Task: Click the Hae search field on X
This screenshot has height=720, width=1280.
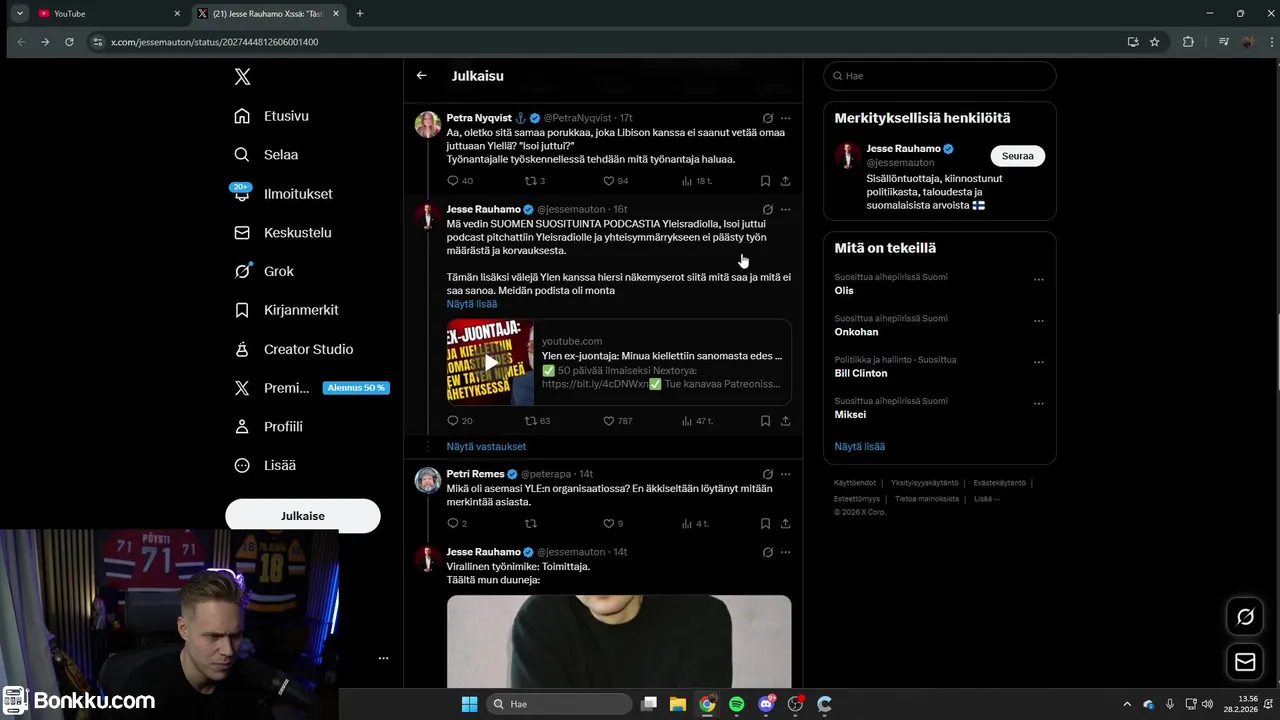Action: click(939, 76)
